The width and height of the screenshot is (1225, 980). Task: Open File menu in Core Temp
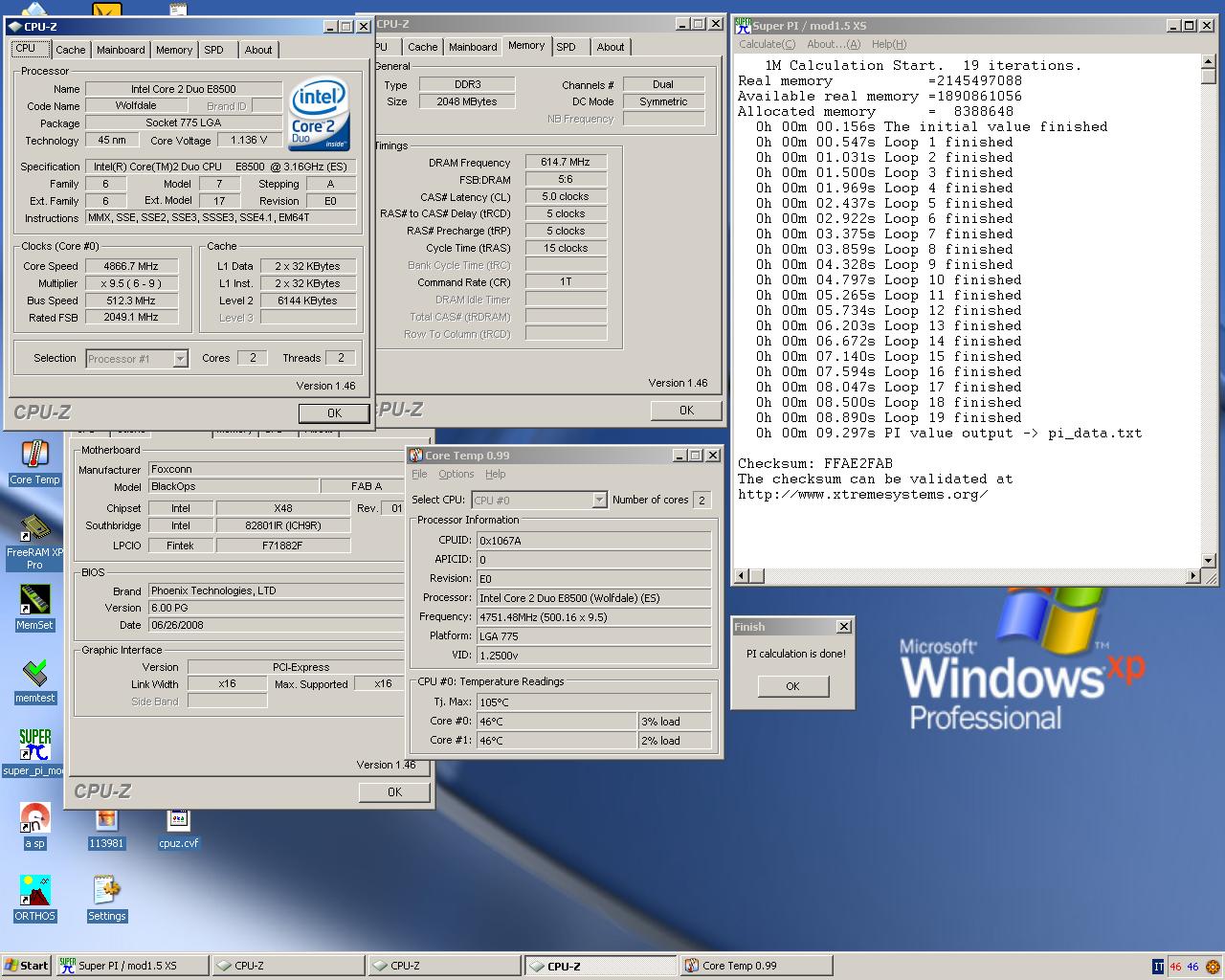pos(419,474)
